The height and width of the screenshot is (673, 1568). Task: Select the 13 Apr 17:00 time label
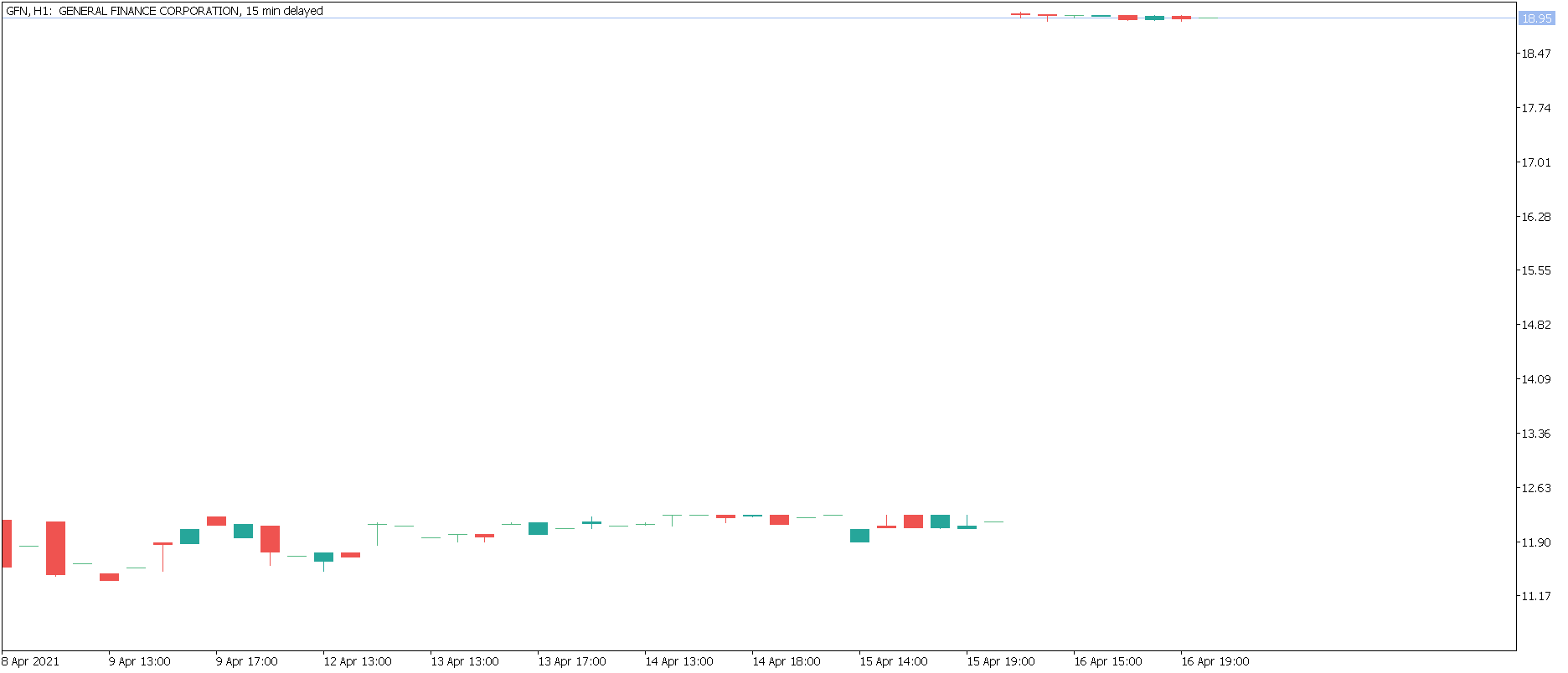(x=571, y=661)
